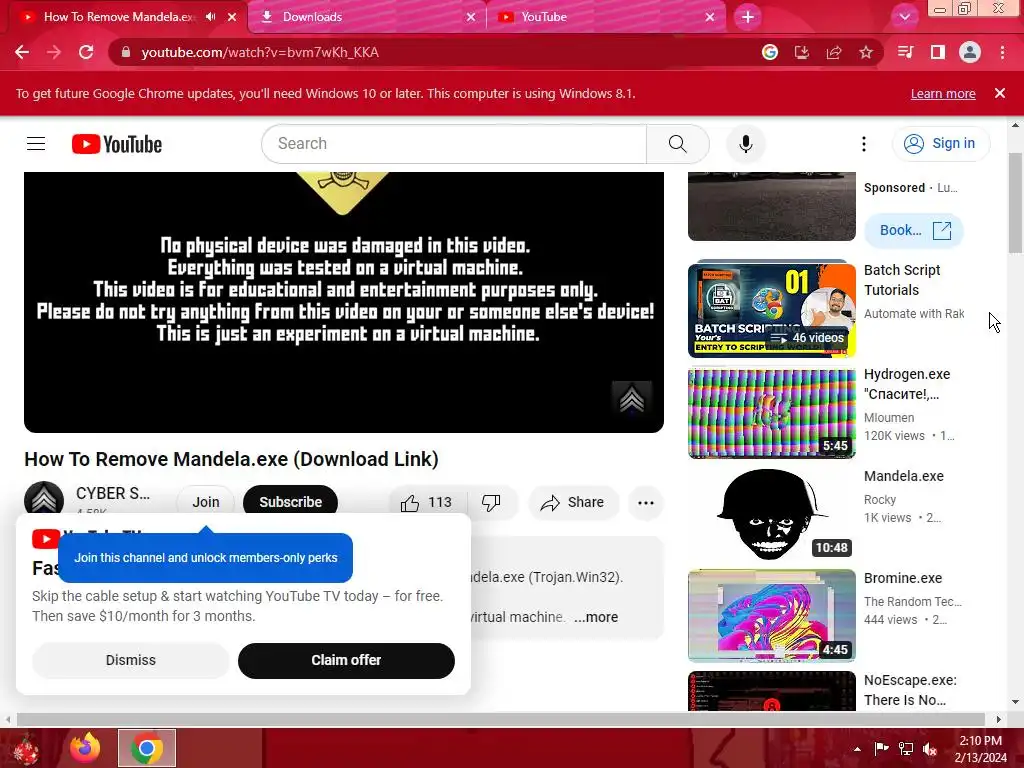This screenshot has width=1024, height=768.
Task: Mute the tab via speaker icon
Action: [x=210, y=17]
